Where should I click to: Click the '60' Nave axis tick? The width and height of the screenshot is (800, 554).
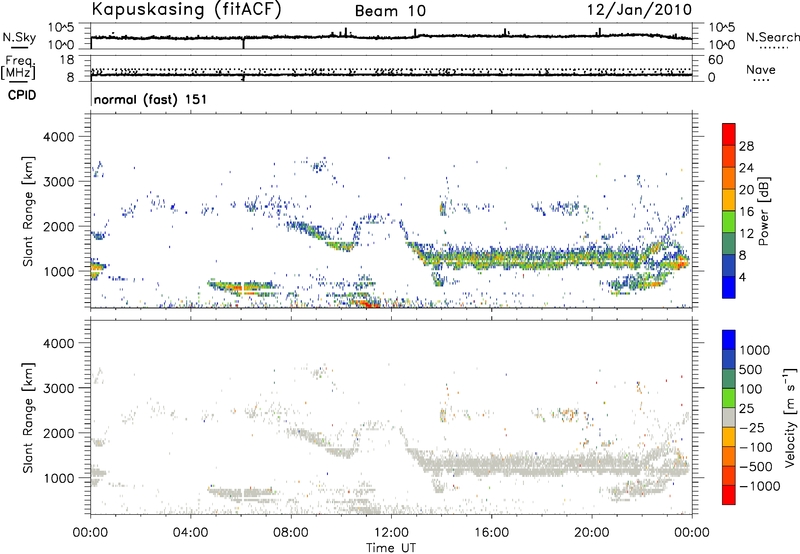(715, 60)
